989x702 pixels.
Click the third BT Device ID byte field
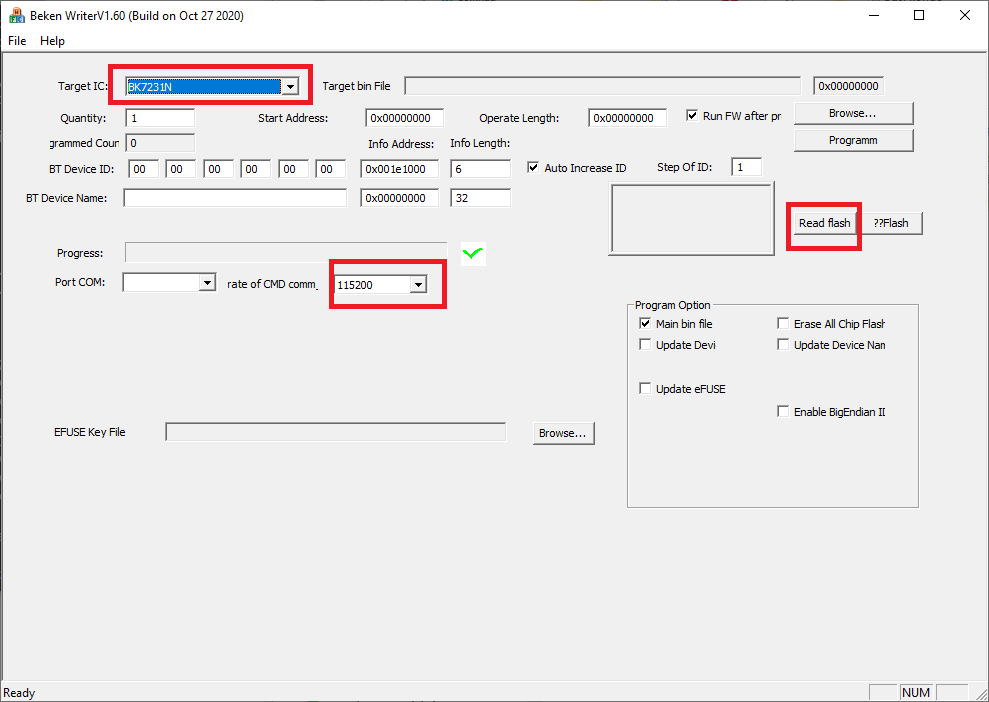click(218, 169)
